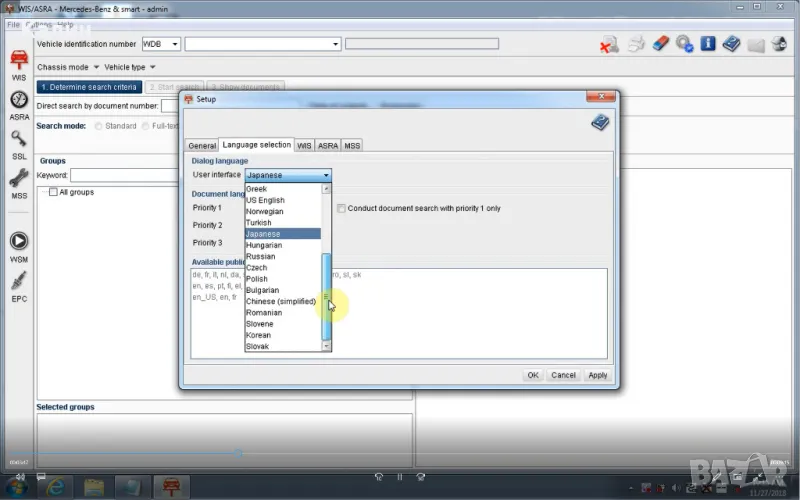Collapse the User interface language dropdown

pos(326,175)
